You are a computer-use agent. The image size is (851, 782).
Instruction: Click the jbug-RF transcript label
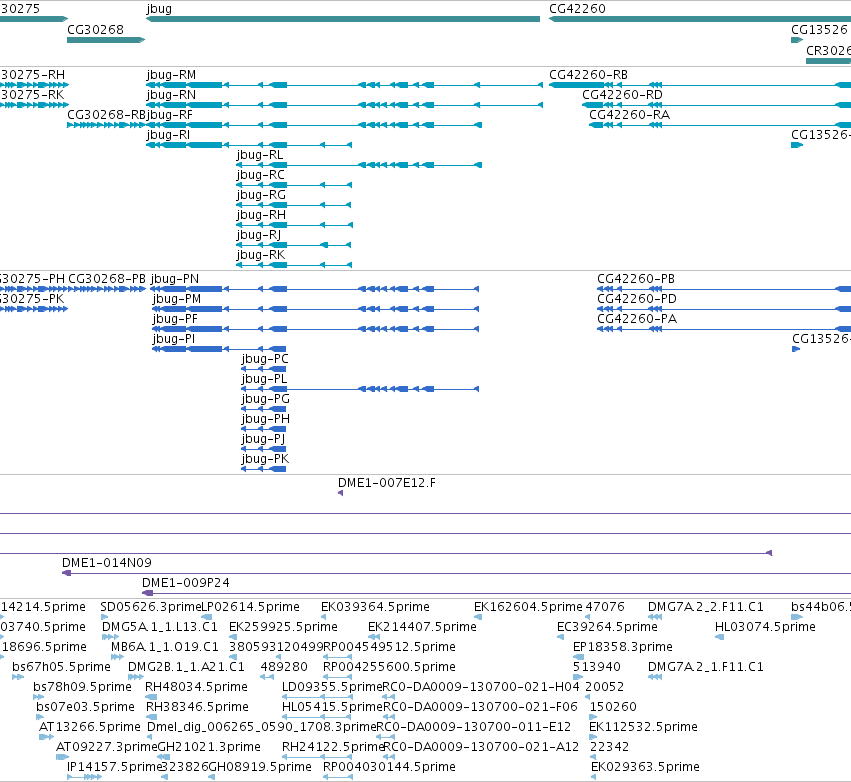(x=170, y=115)
